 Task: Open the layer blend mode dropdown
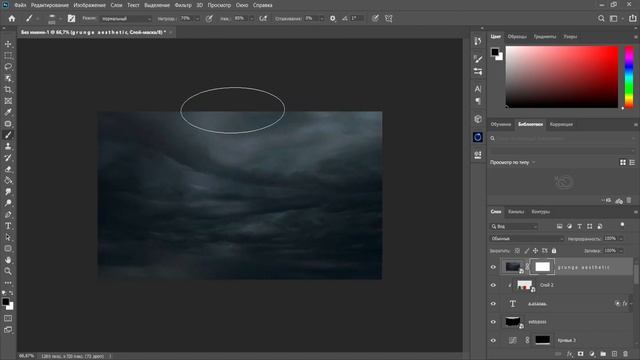527,238
